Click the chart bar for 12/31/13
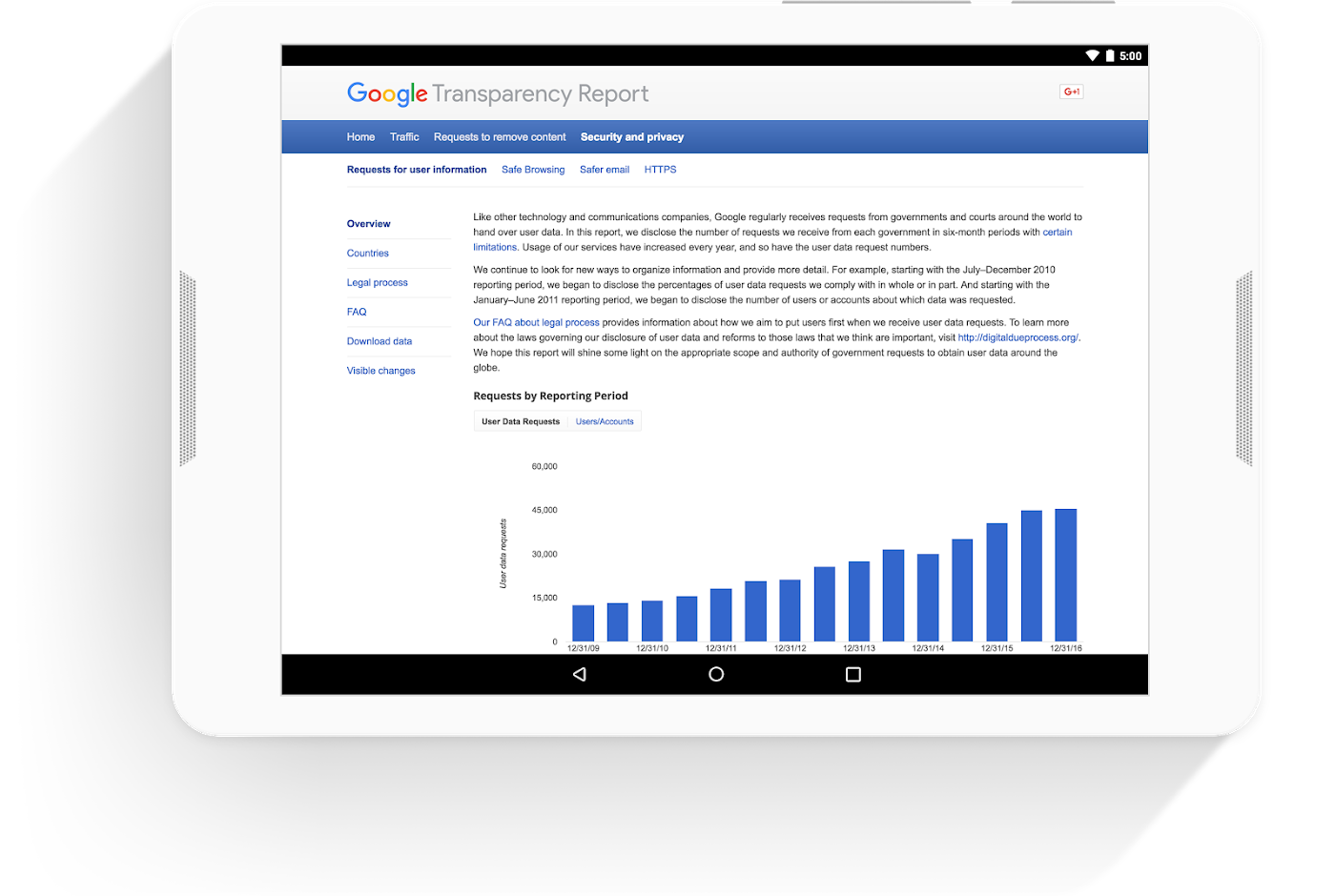Viewport: 1335px width, 896px height. tap(859, 601)
